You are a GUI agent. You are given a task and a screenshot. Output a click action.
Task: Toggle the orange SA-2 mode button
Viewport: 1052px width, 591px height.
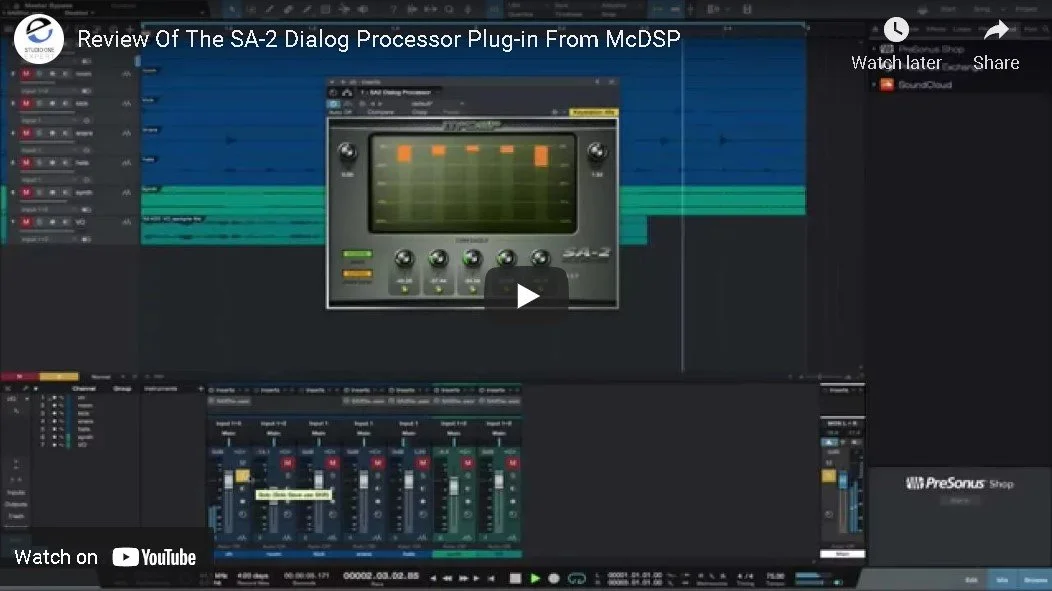click(x=357, y=274)
